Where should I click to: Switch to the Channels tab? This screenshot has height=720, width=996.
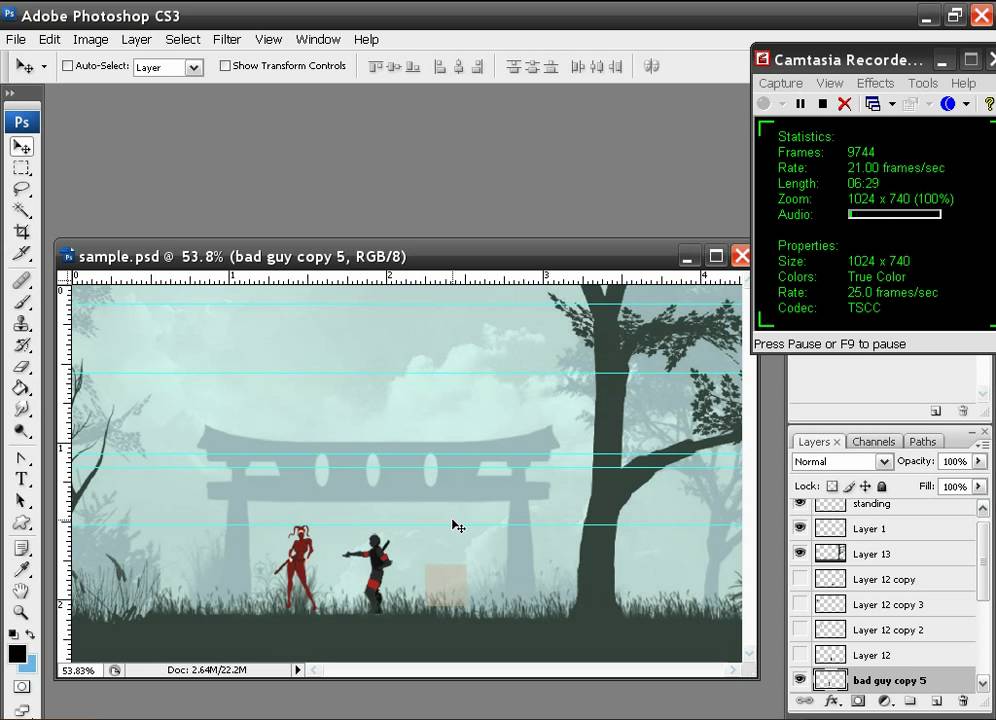(x=873, y=442)
